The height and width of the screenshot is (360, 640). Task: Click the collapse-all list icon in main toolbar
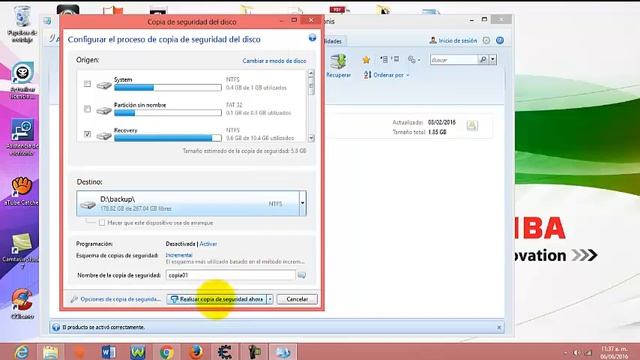[384, 60]
